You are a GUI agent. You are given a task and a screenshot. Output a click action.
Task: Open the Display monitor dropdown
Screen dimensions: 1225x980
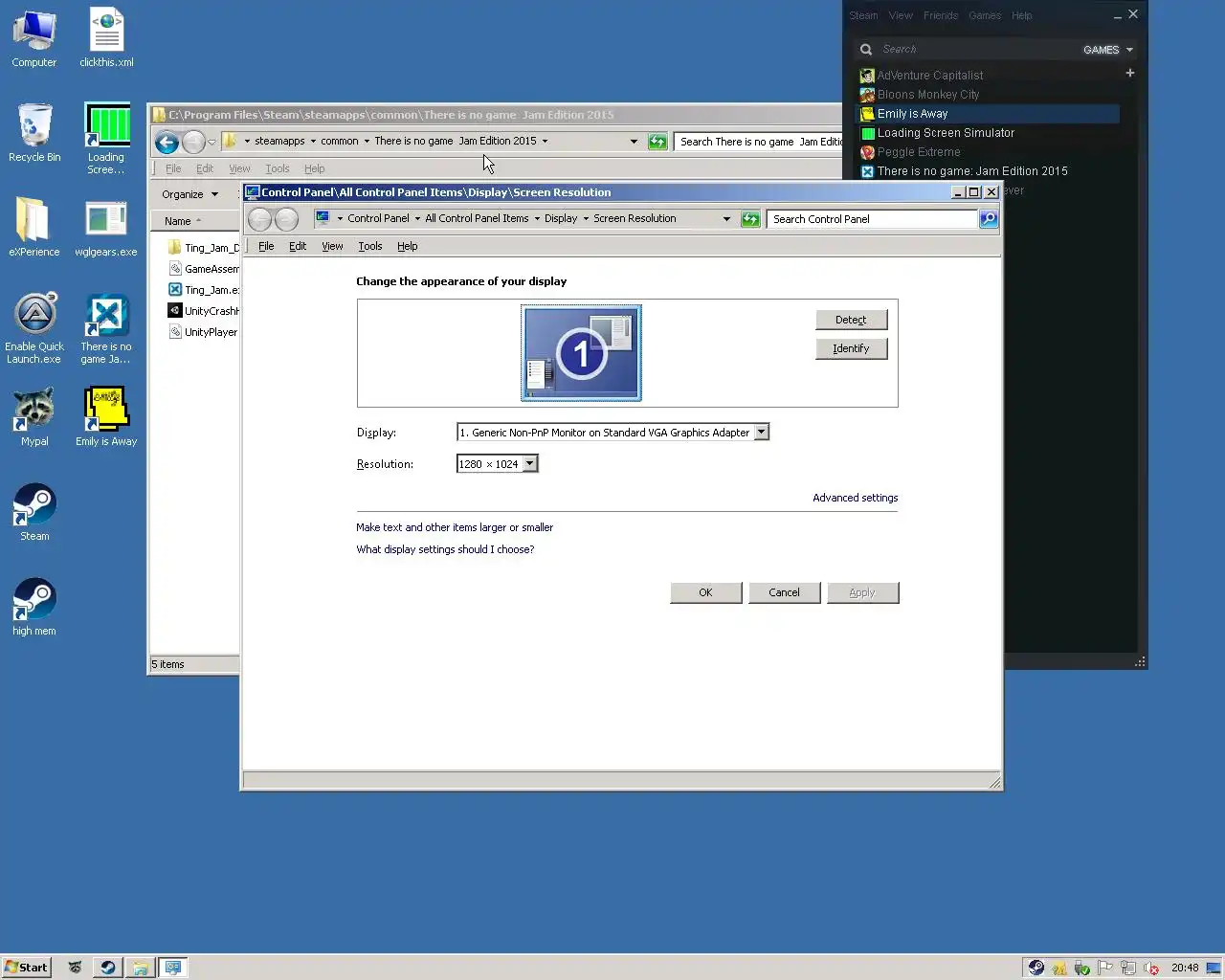[x=761, y=433]
